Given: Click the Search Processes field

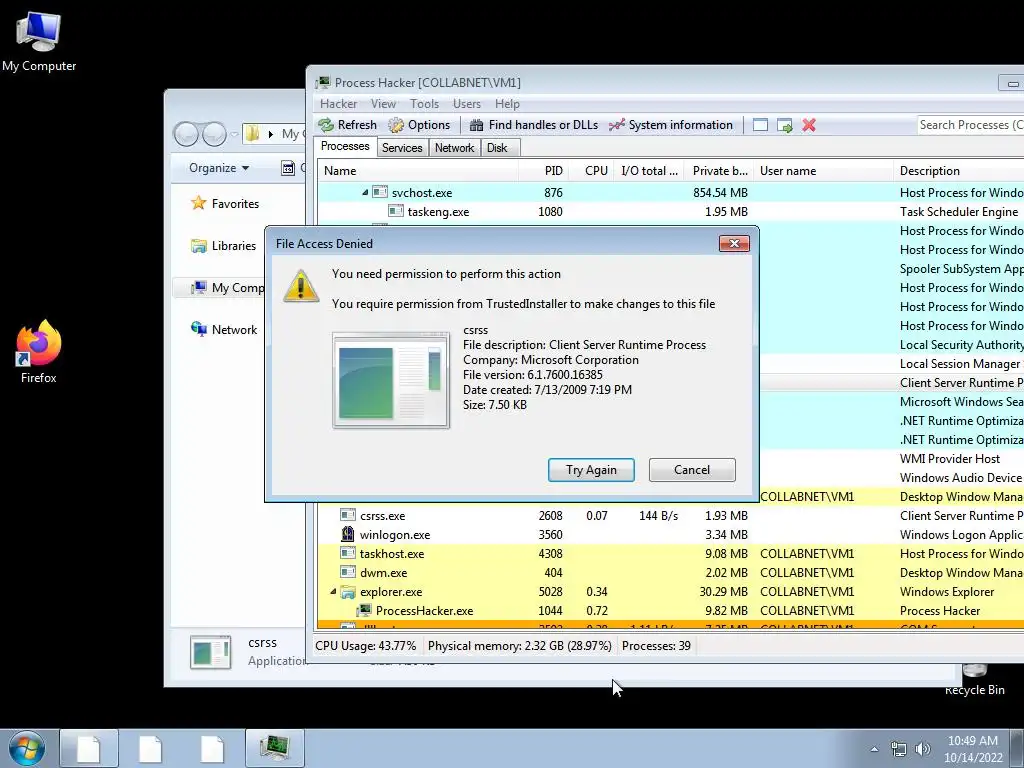Looking at the screenshot, I should point(970,125).
